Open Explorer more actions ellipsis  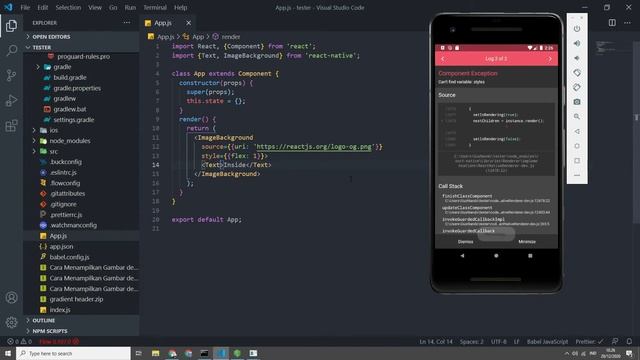[127, 23]
